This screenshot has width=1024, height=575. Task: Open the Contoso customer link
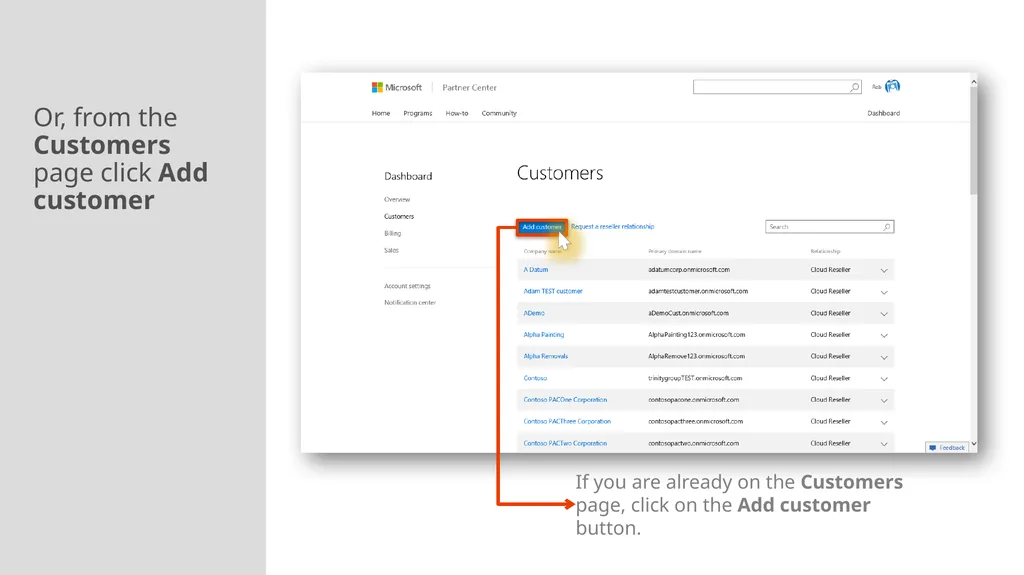[535, 378]
